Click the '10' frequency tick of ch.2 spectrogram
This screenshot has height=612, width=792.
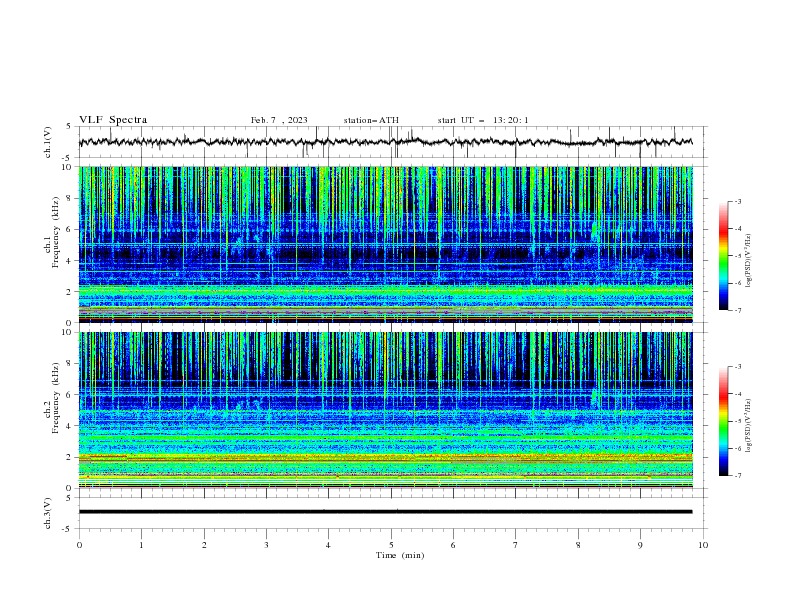point(67,332)
